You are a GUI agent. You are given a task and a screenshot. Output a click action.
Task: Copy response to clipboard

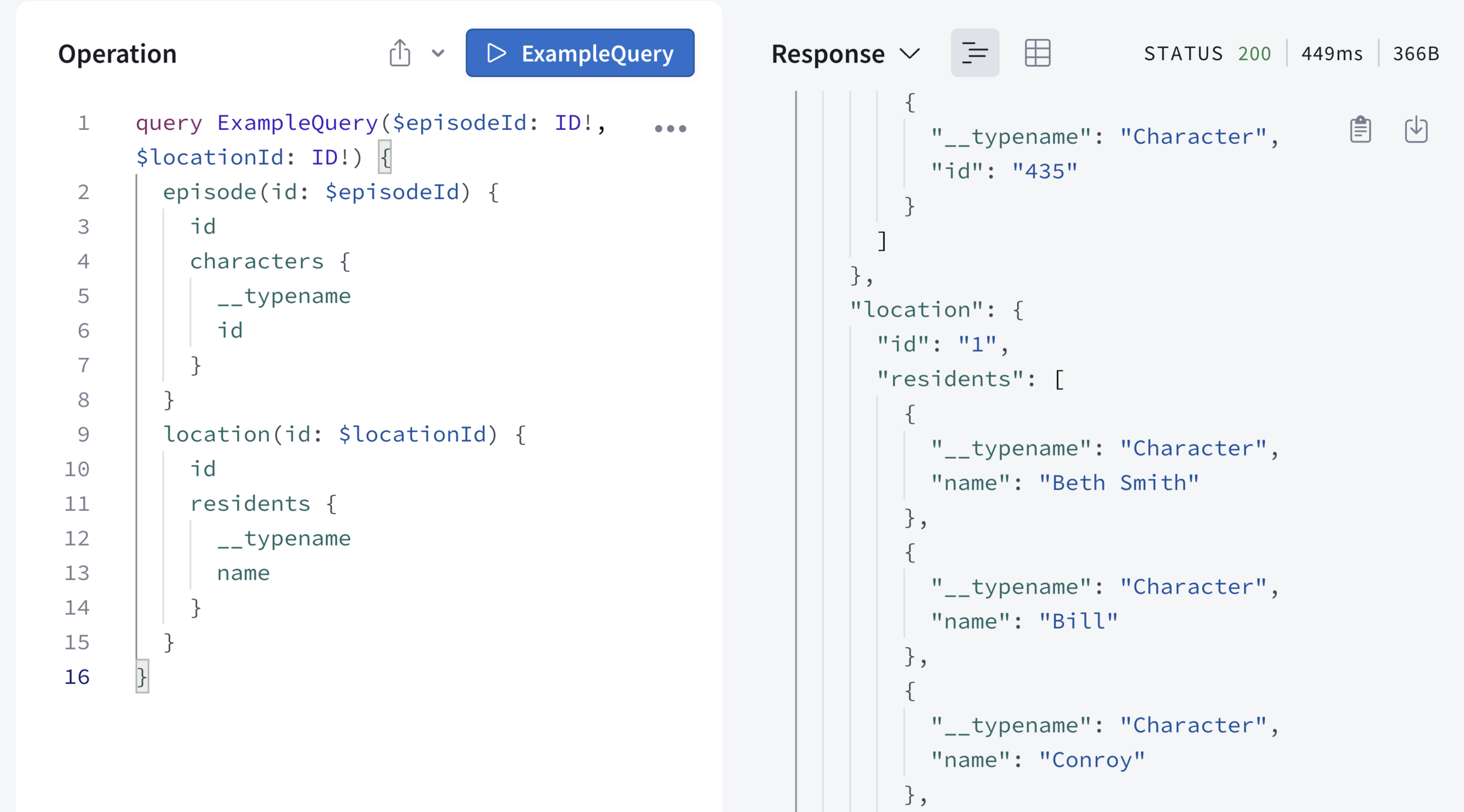pos(1360,129)
